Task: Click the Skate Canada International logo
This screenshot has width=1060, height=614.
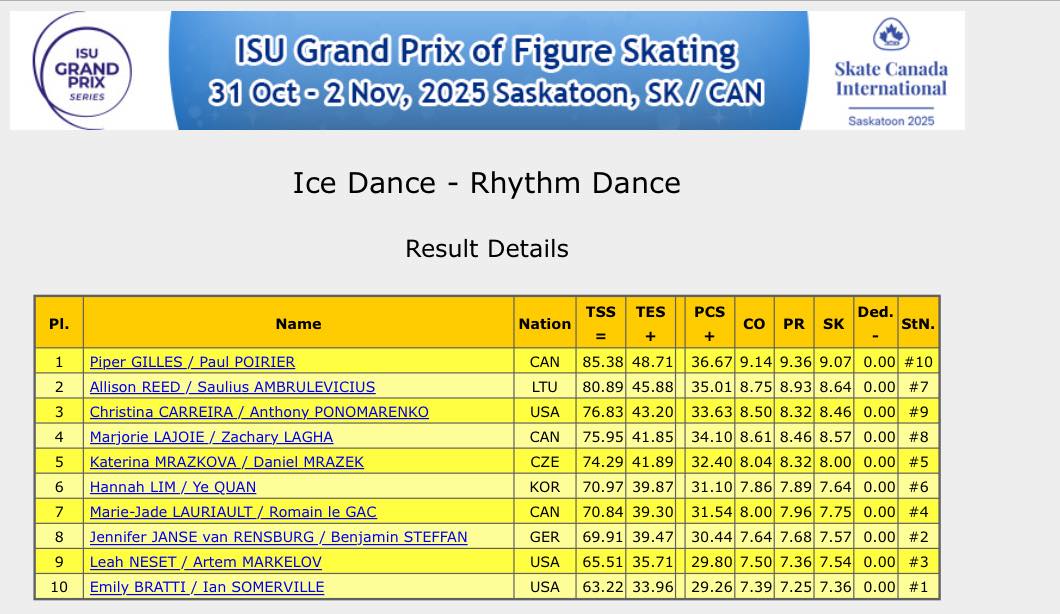Action: tap(890, 70)
